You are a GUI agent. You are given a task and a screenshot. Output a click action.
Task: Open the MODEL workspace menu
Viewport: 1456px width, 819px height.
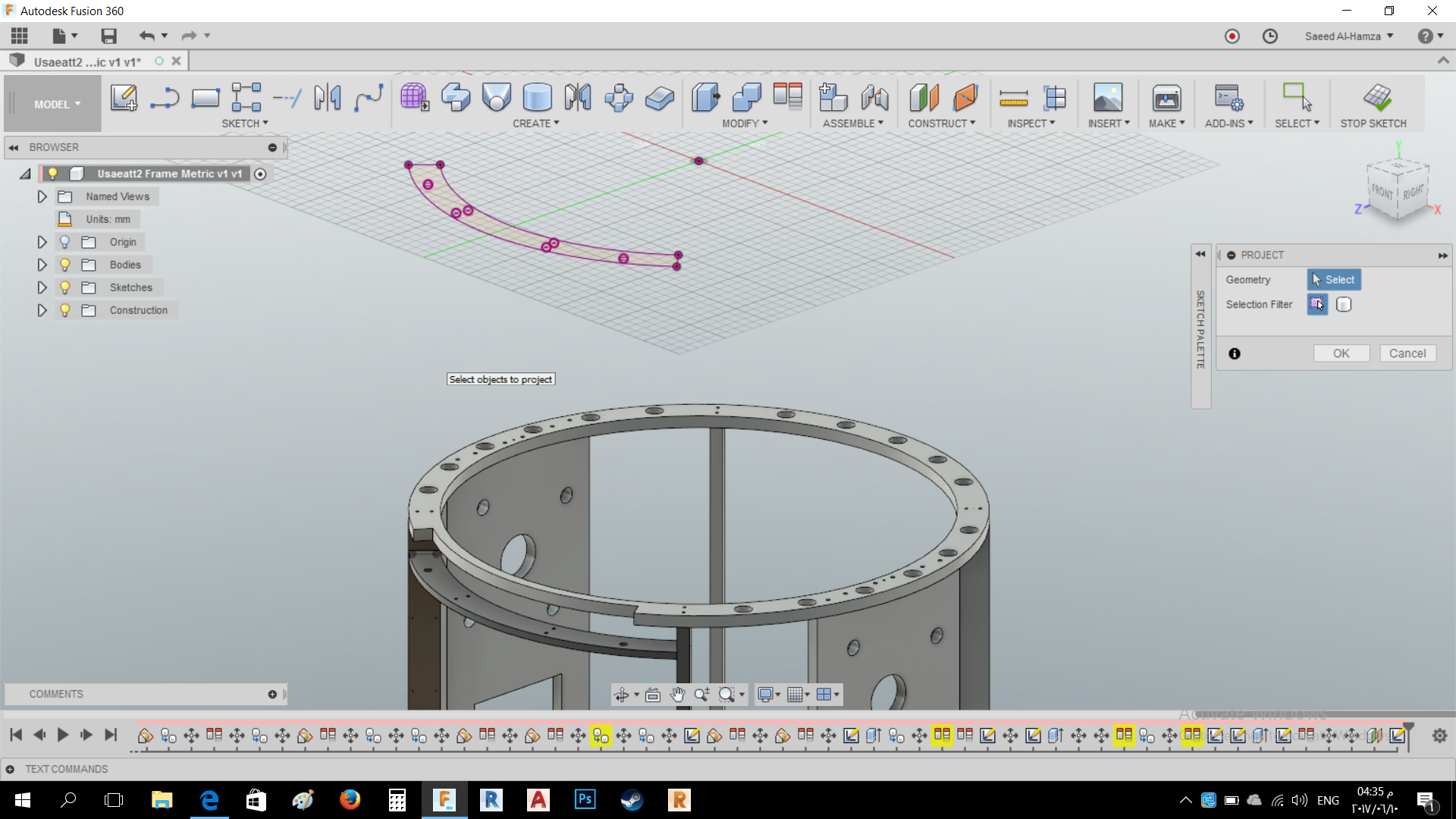(x=52, y=104)
